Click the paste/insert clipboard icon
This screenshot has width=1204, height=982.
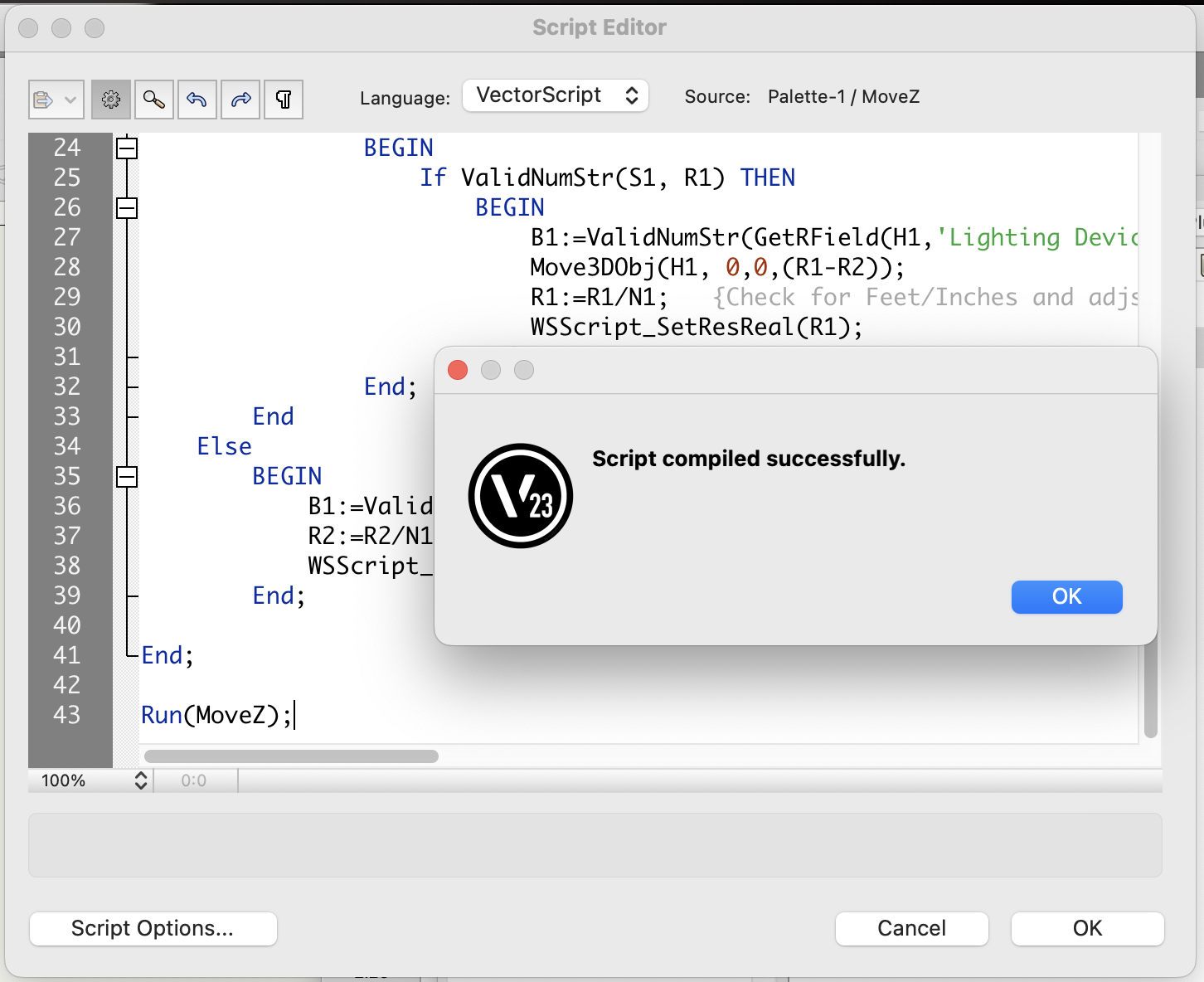click(x=43, y=100)
